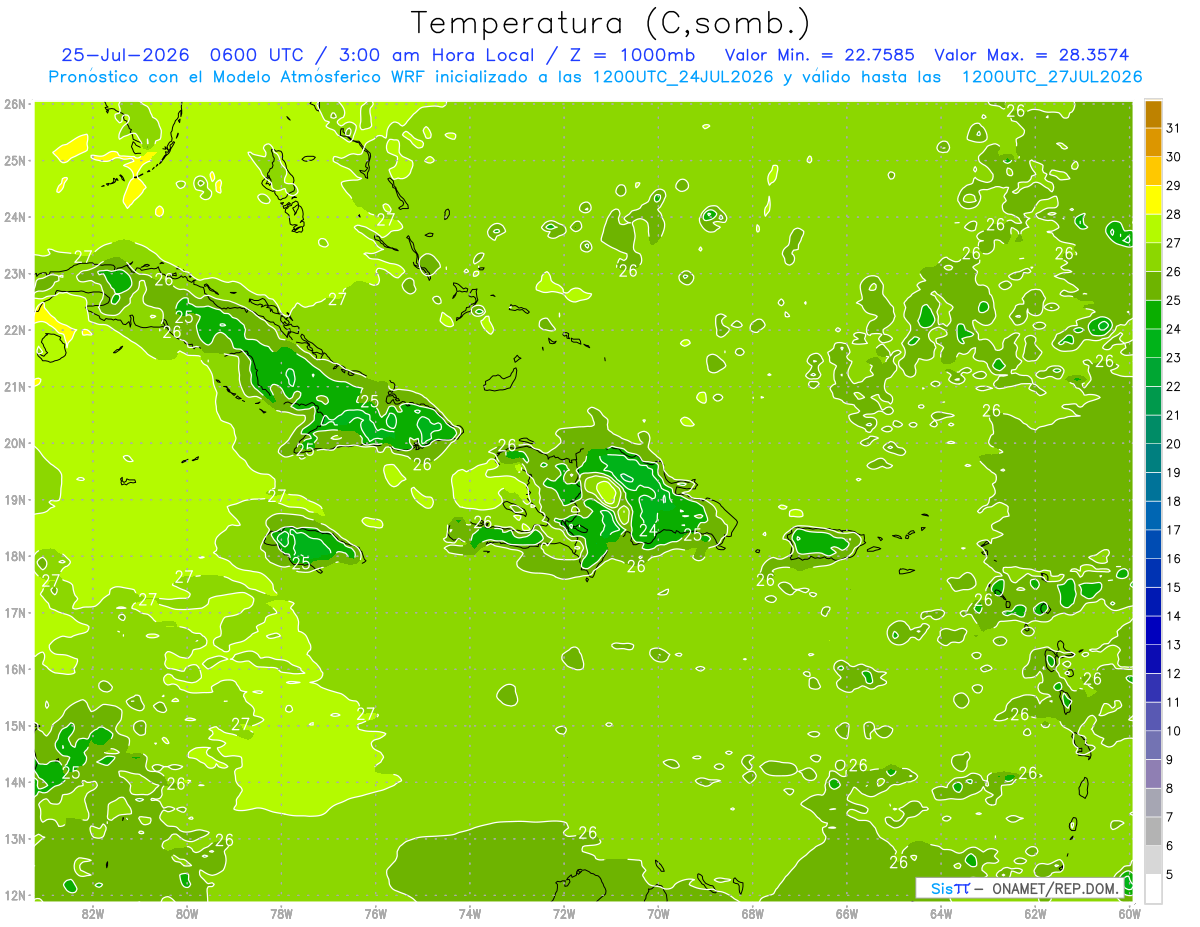Click colorbar scale value 18
This screenshot has height=927, width=1200.
click(x=1173, y=501)
